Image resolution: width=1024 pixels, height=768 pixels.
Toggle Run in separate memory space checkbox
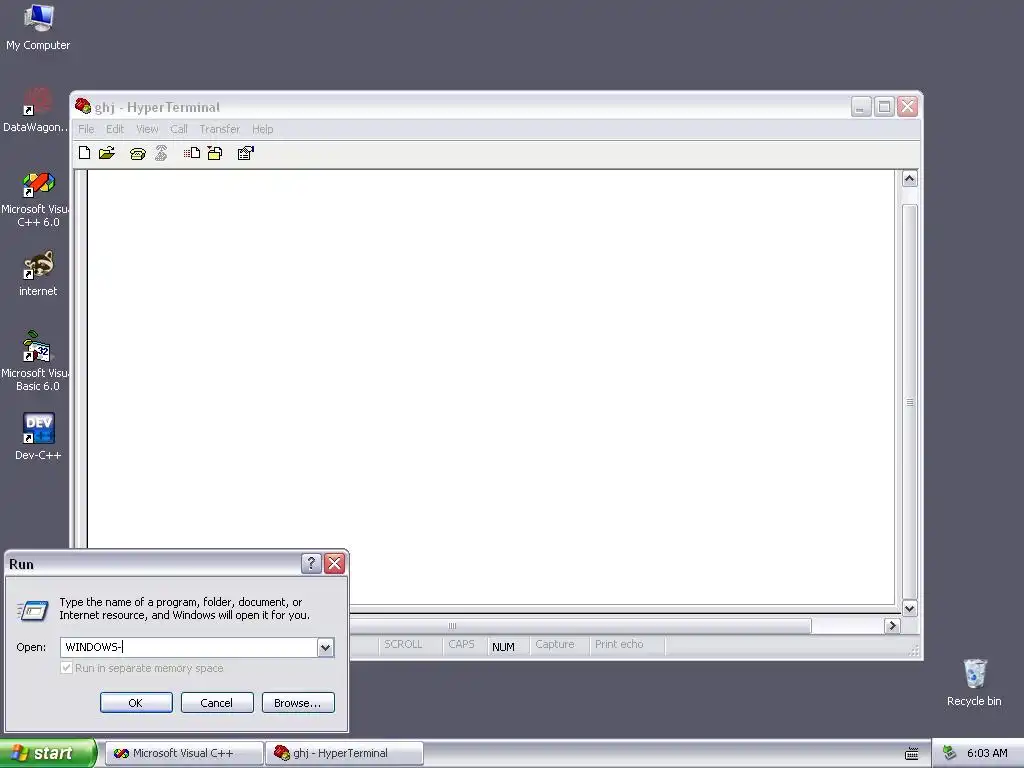[66, 667]
